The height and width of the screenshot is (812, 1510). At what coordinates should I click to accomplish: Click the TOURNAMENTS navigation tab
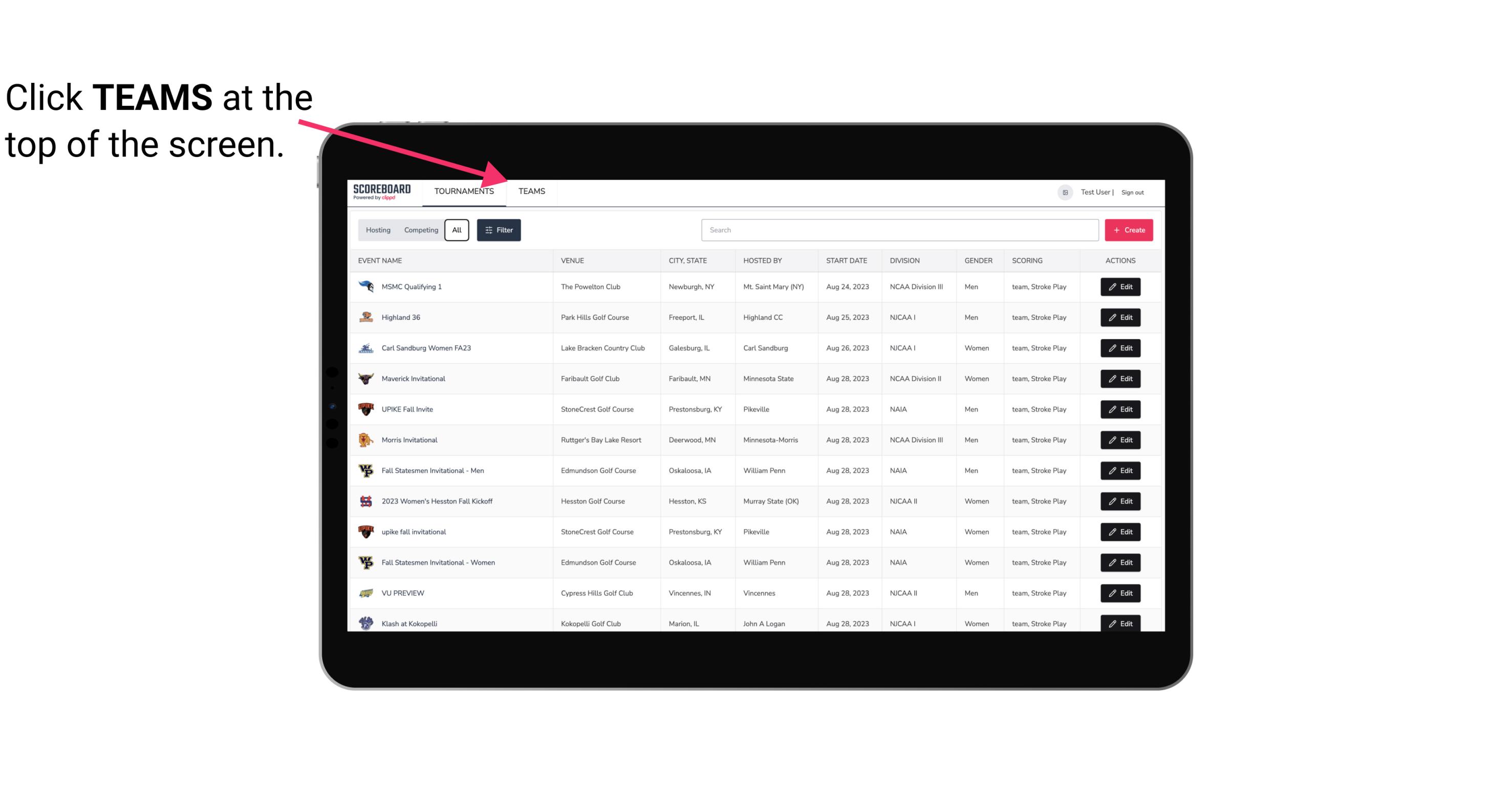coord(464,191)
